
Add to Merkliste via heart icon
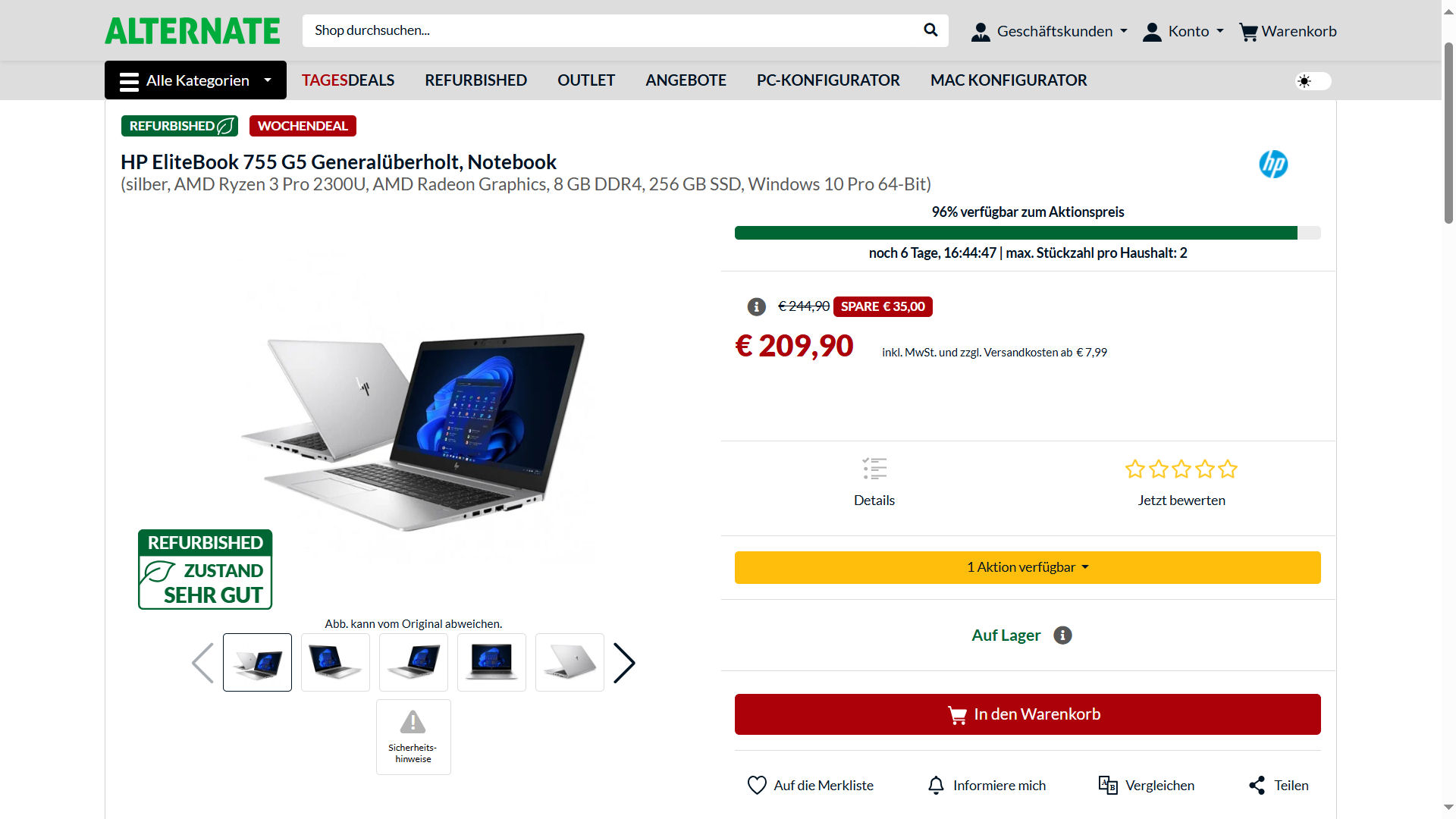point(757,785)
